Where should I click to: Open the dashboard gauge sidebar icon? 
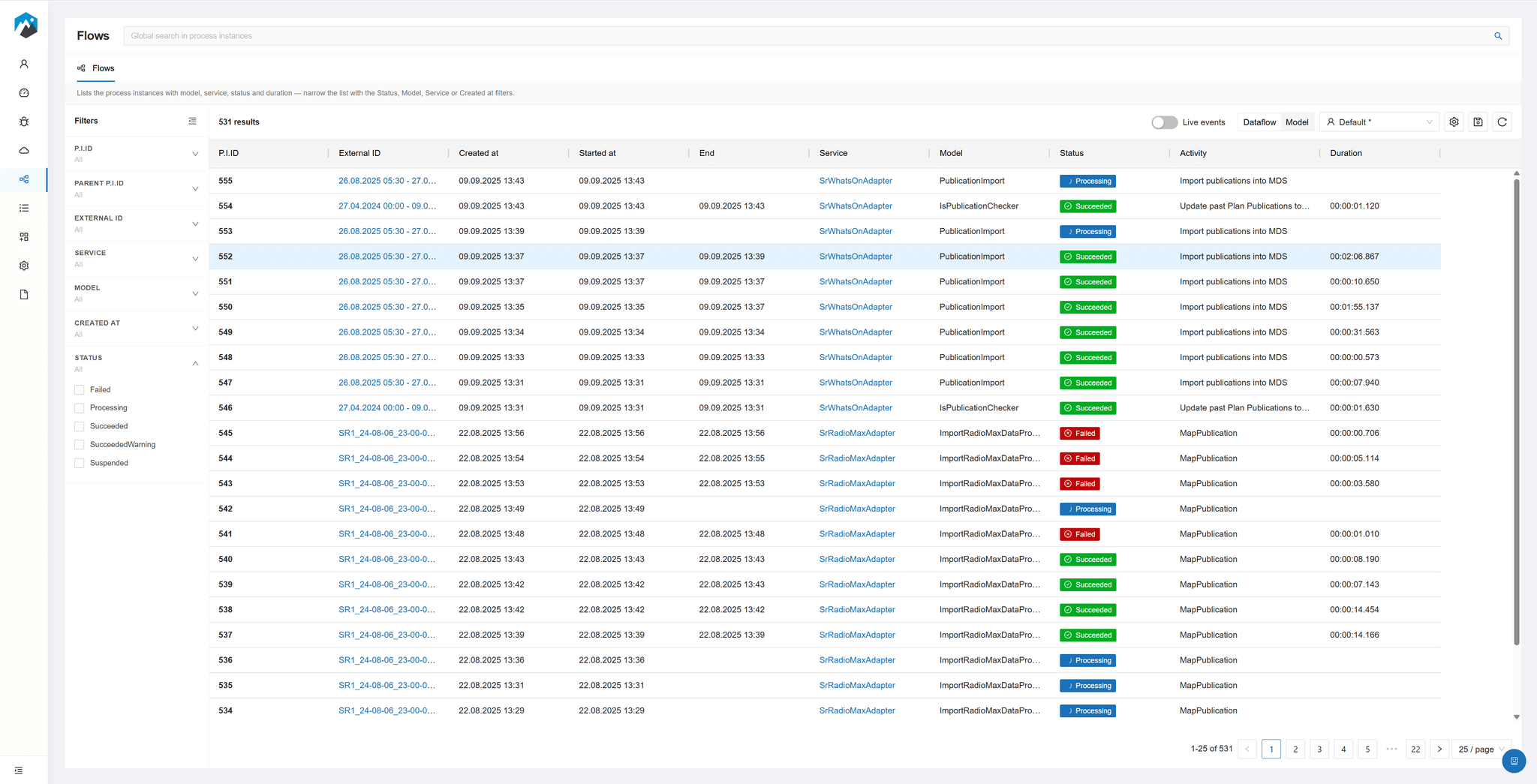[x=24, y=93]
